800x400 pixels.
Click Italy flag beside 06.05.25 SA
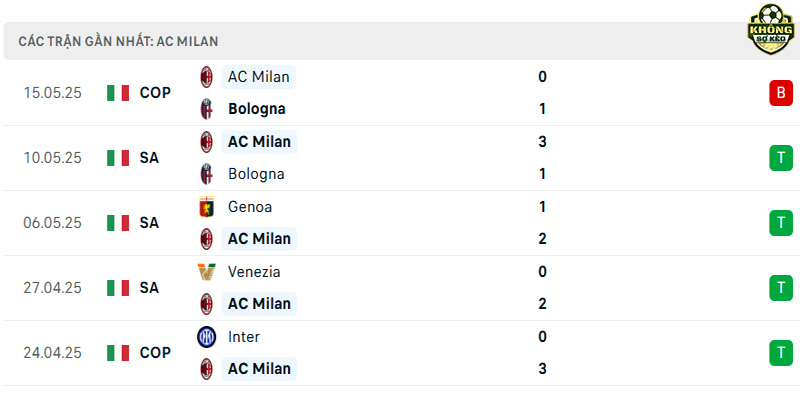(118, 223)
